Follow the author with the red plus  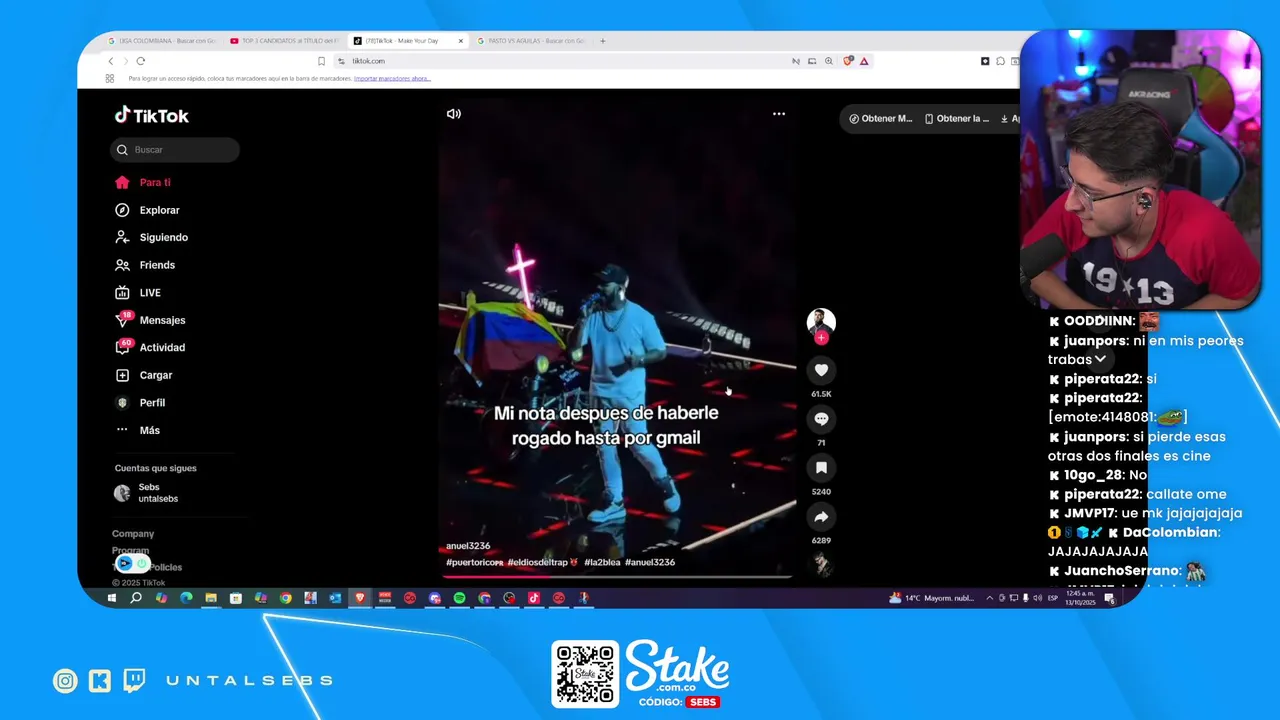point(821,338)
